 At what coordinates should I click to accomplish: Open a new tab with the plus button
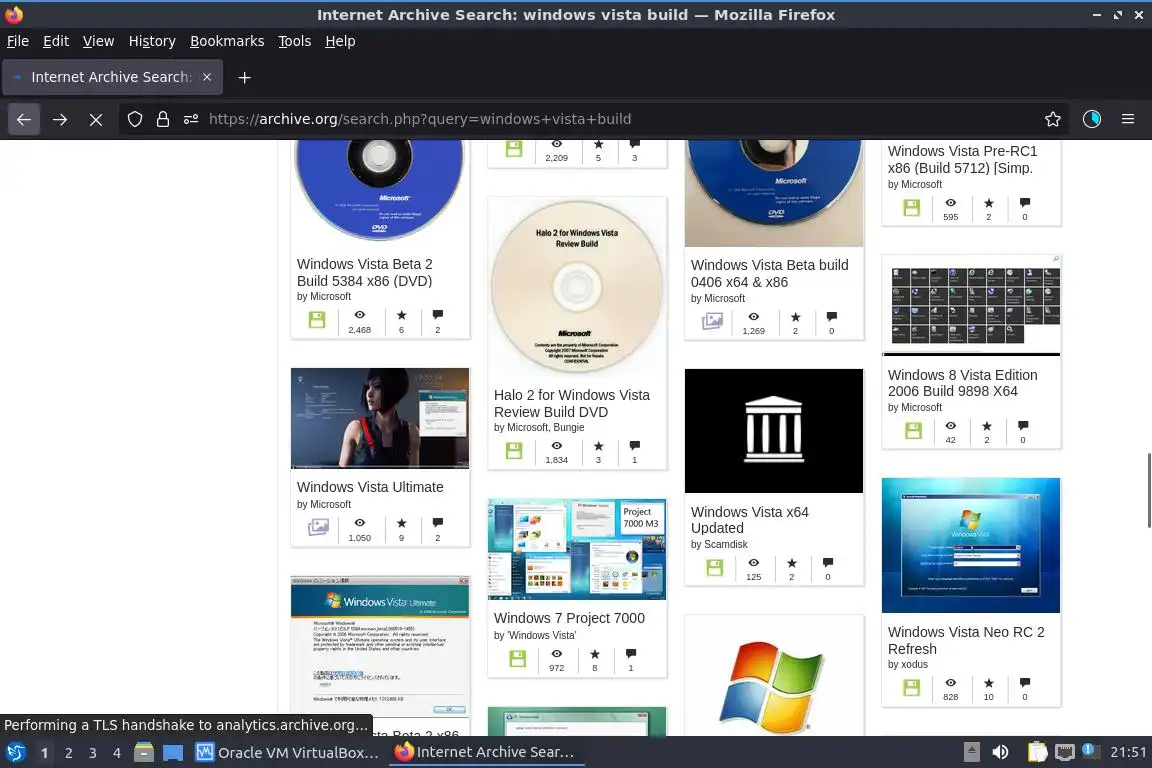(x=245, y=77)
